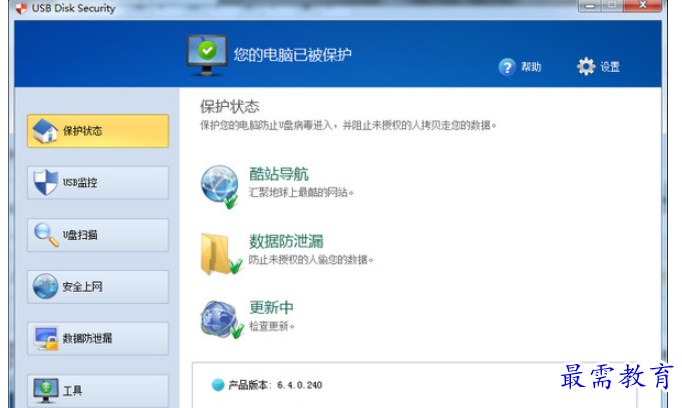Go to the 安全上网 section
Image resolution: width=682 pixels, height=408 pixels.
pyautogui.click(x=98, y=287)
